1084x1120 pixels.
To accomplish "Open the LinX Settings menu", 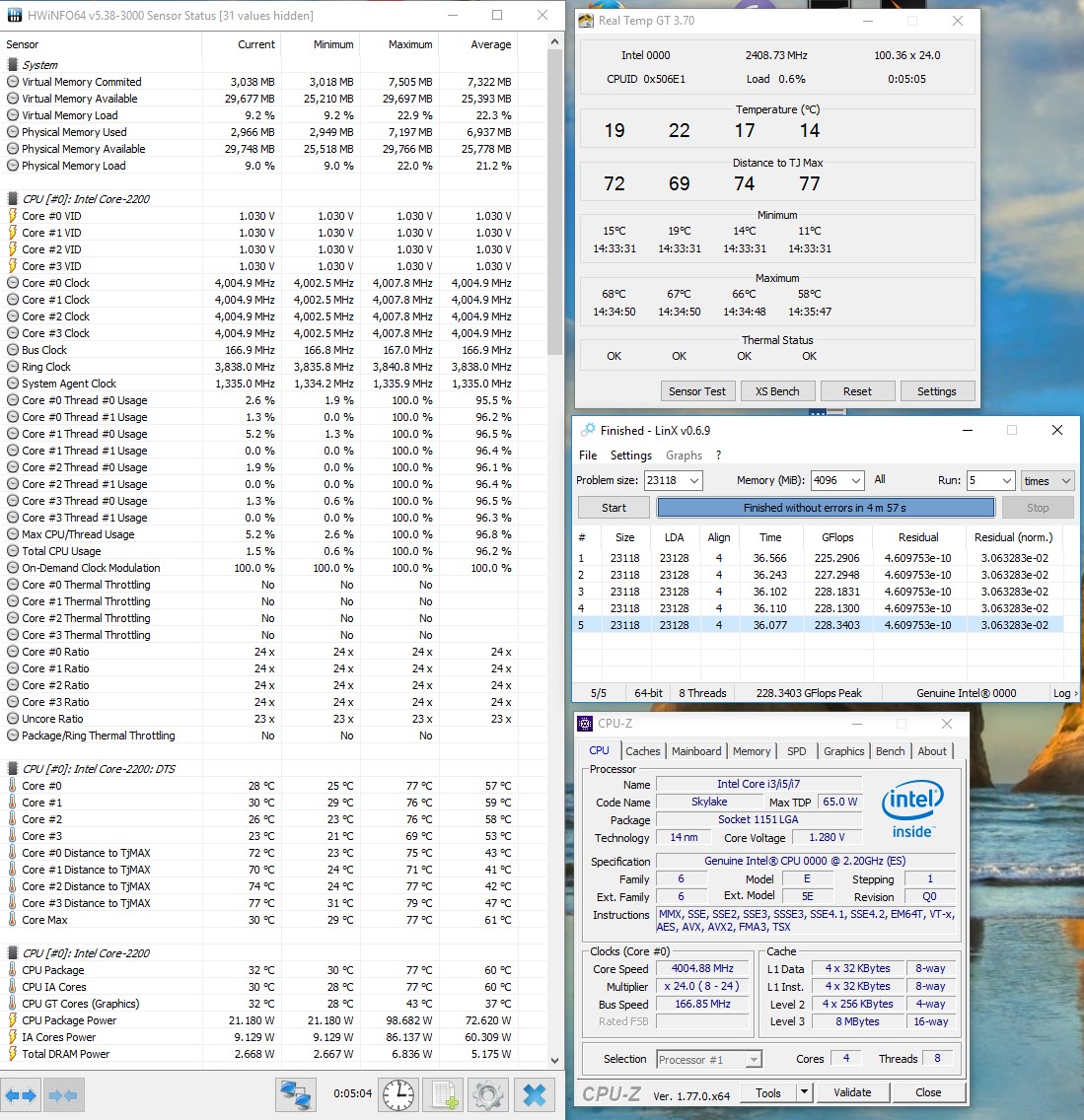I will coord(631,455).
